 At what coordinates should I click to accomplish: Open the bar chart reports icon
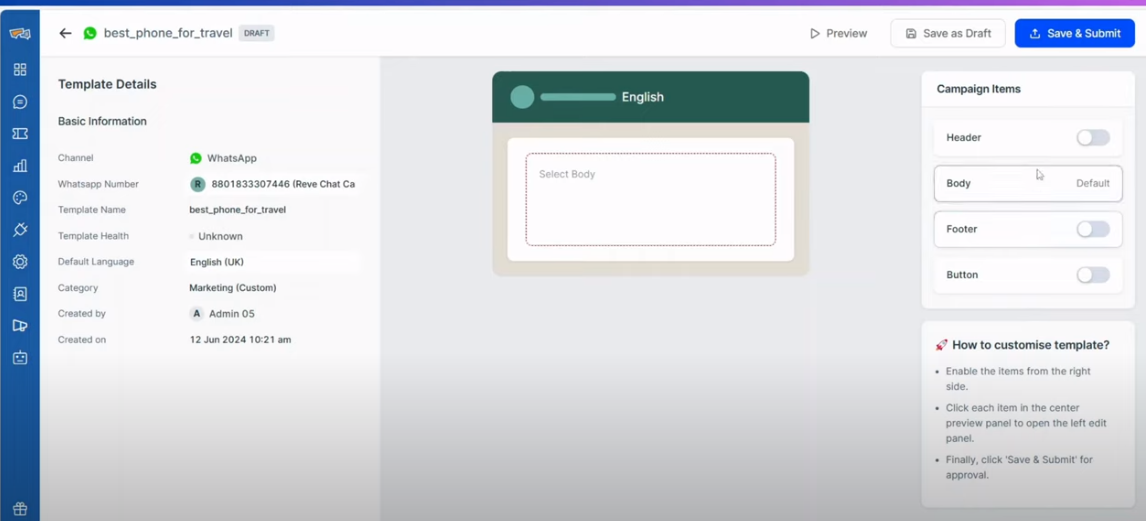(x=20, y=166)
